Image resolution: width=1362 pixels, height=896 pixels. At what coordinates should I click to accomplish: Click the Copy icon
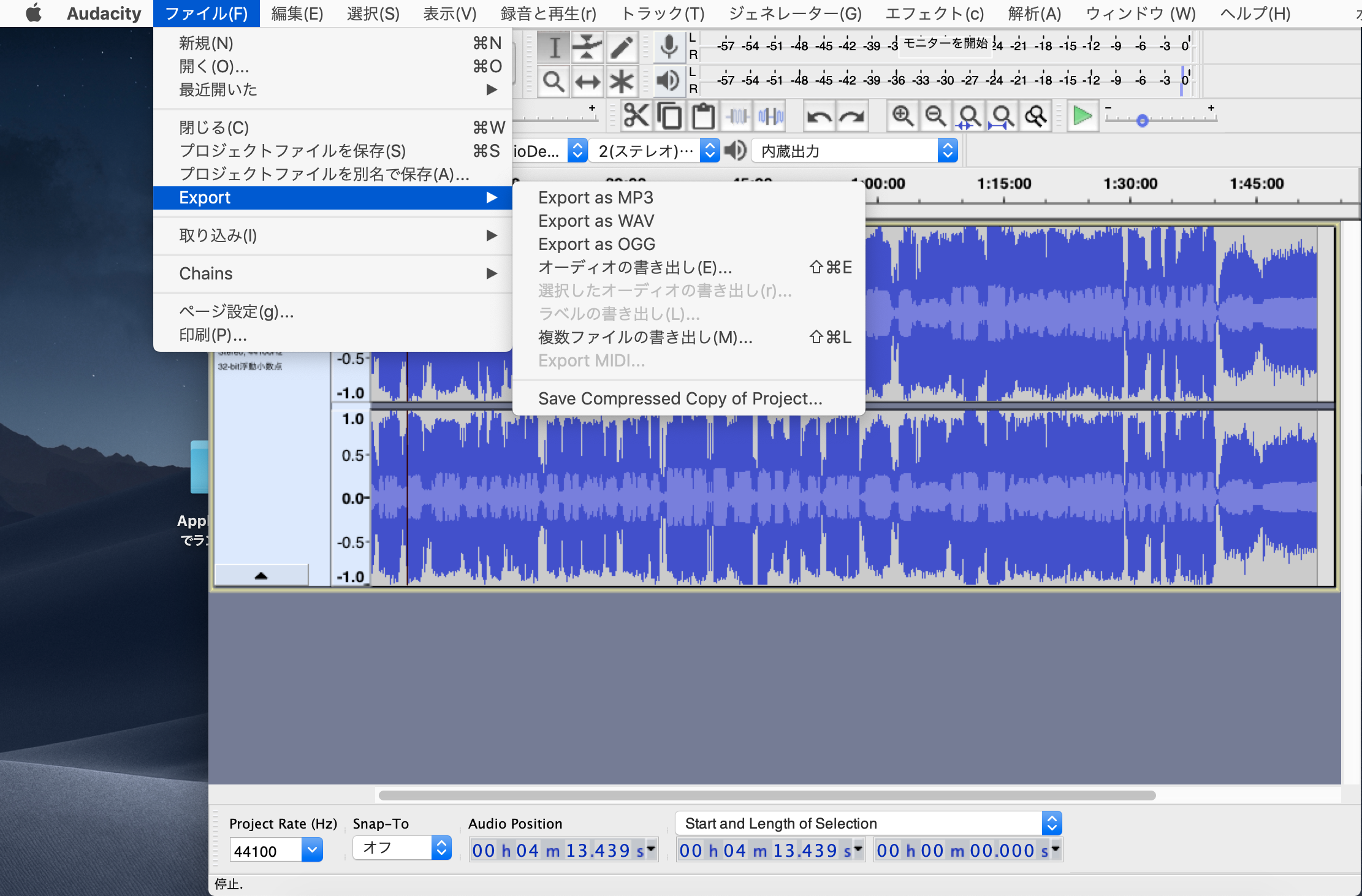click(x=669, y=116)
